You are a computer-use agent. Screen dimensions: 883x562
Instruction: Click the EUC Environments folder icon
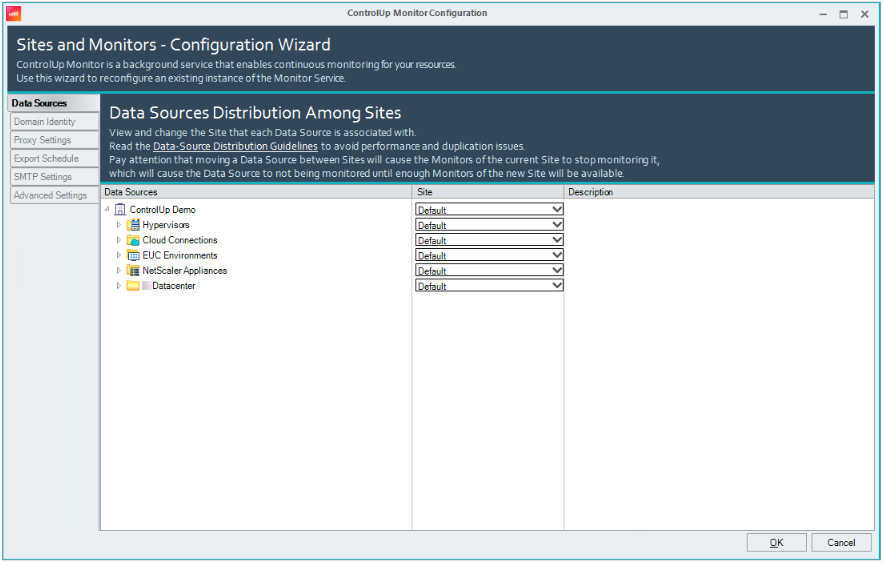click(x=133, y=255)
